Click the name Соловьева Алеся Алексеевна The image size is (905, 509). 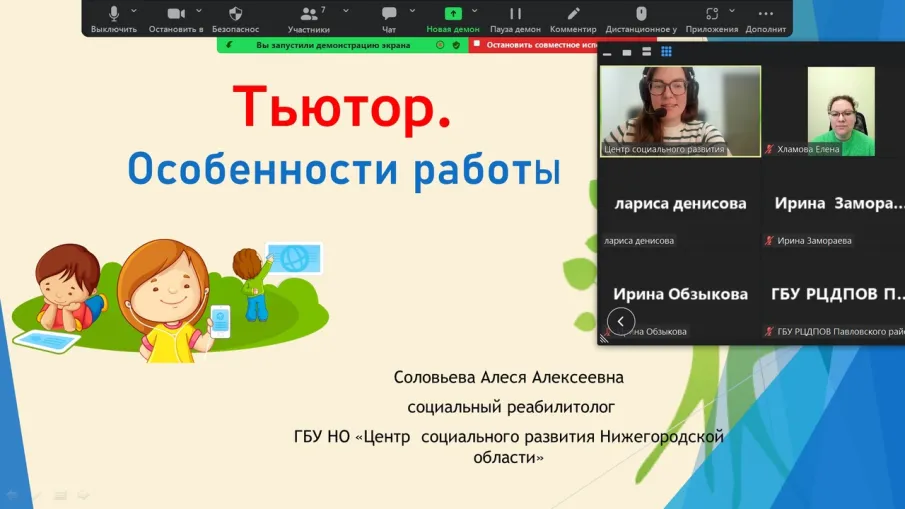[x=508, y=377]
